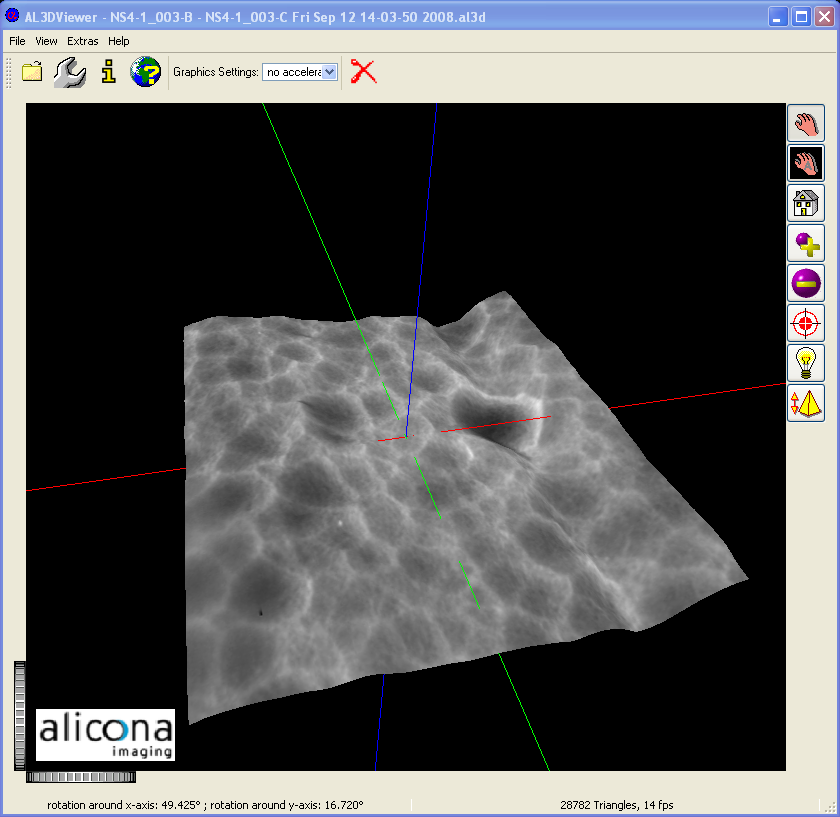Zoom in using purple sphere plus icon
The height and width of the screenshot is (817, 840).
(805, 243)
